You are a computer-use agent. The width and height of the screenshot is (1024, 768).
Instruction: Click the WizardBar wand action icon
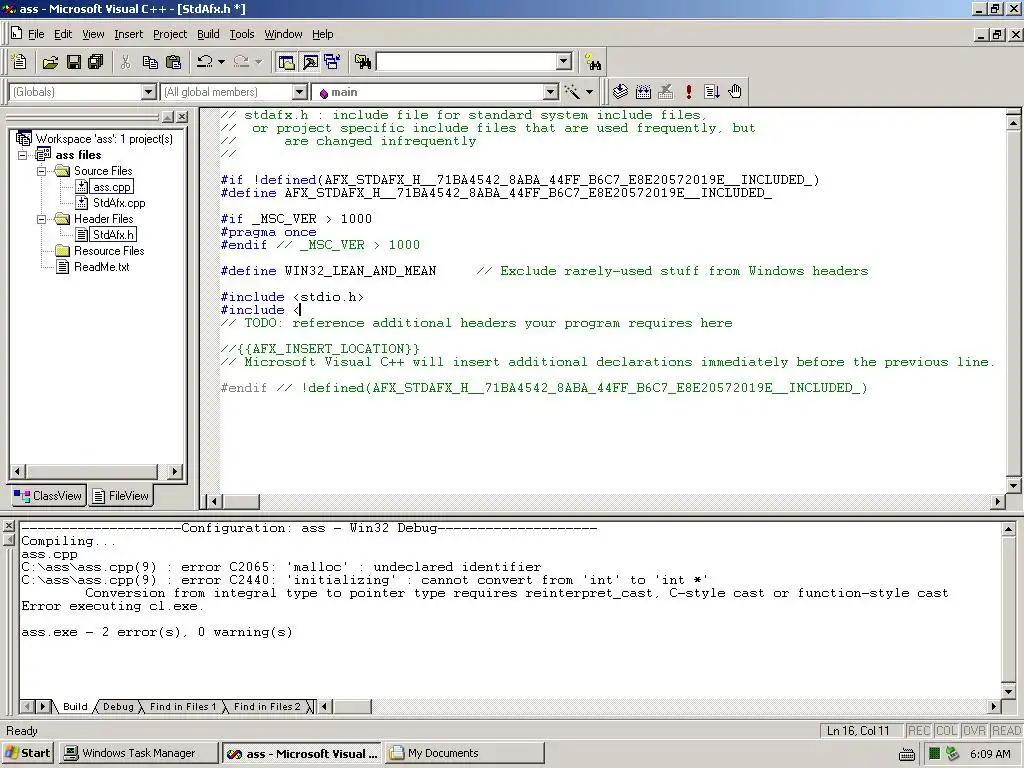pyautogui.click(x=572, y=92)
